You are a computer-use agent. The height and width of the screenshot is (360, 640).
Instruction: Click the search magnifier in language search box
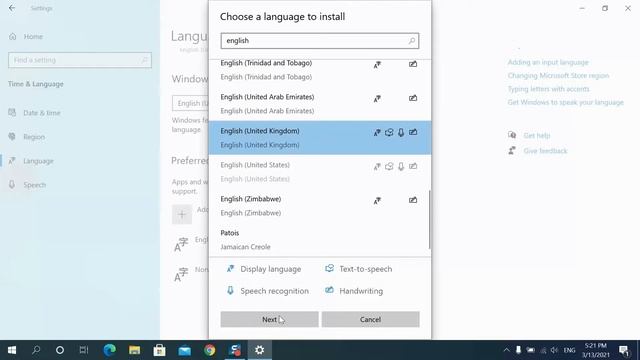click(x=411, y=41)
